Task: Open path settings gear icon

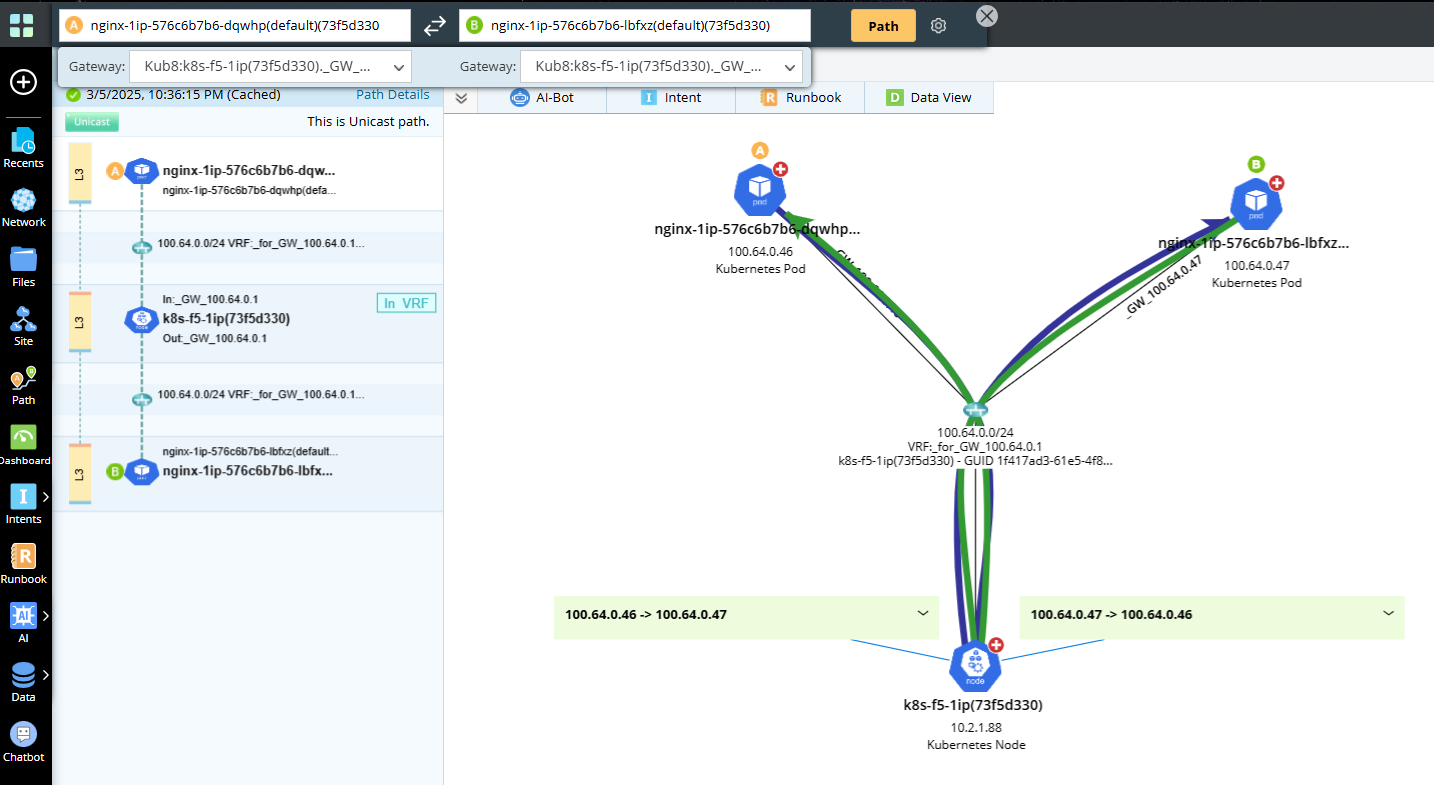Action: (x=938, y=26)
